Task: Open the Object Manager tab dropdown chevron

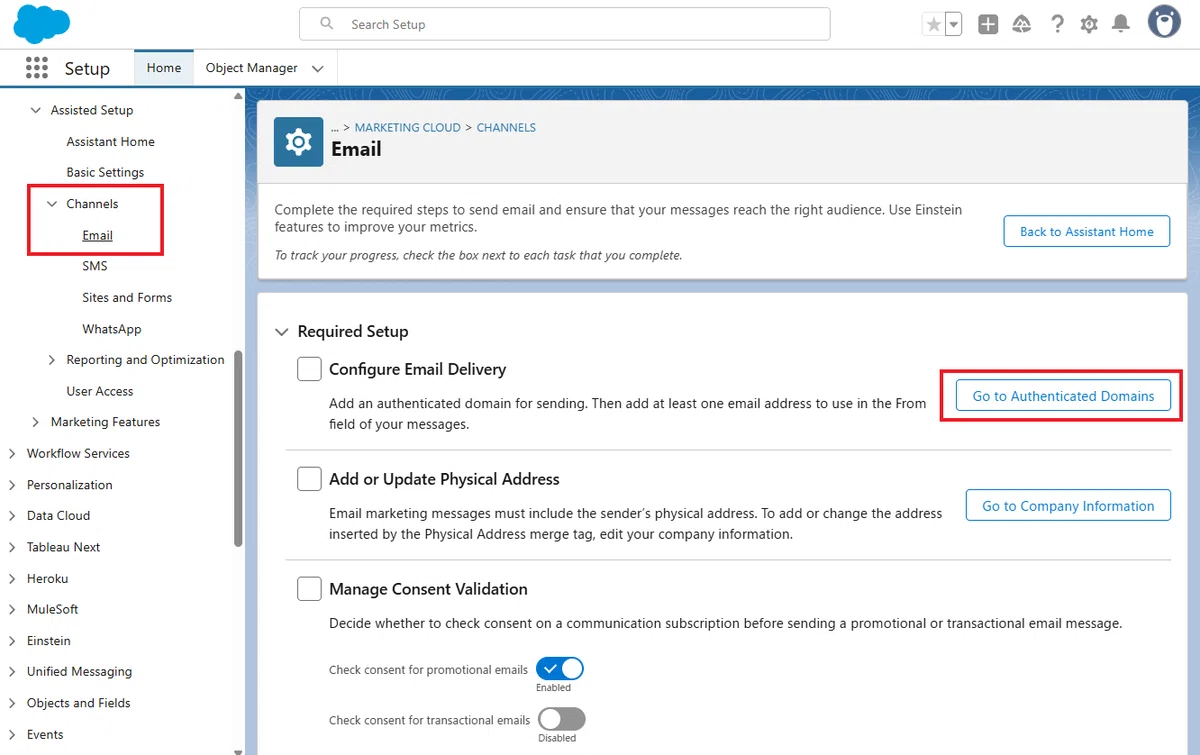Action: 318,69
